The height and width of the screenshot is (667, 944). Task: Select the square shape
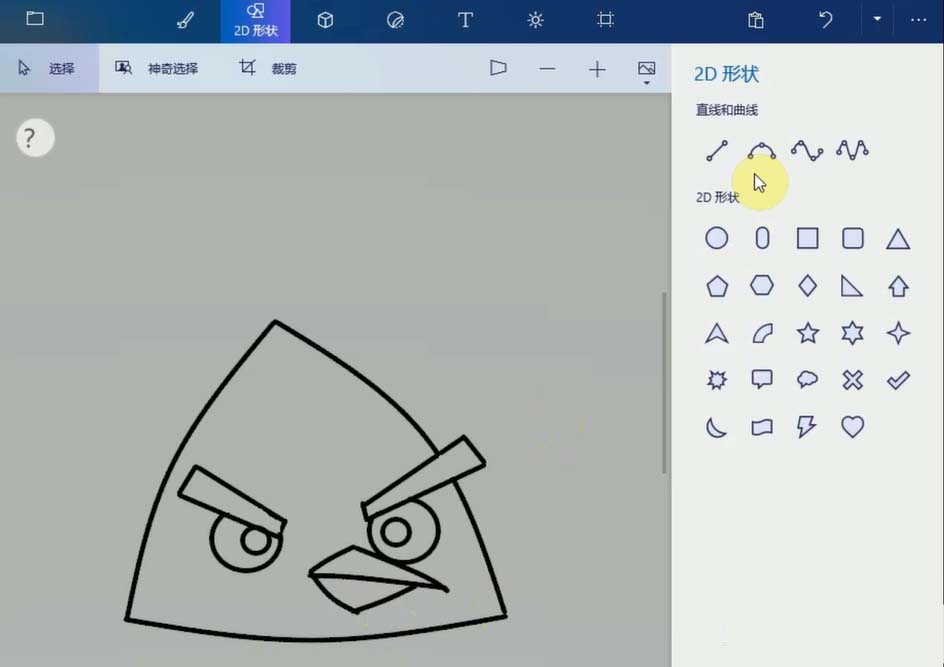coord(807,238)
